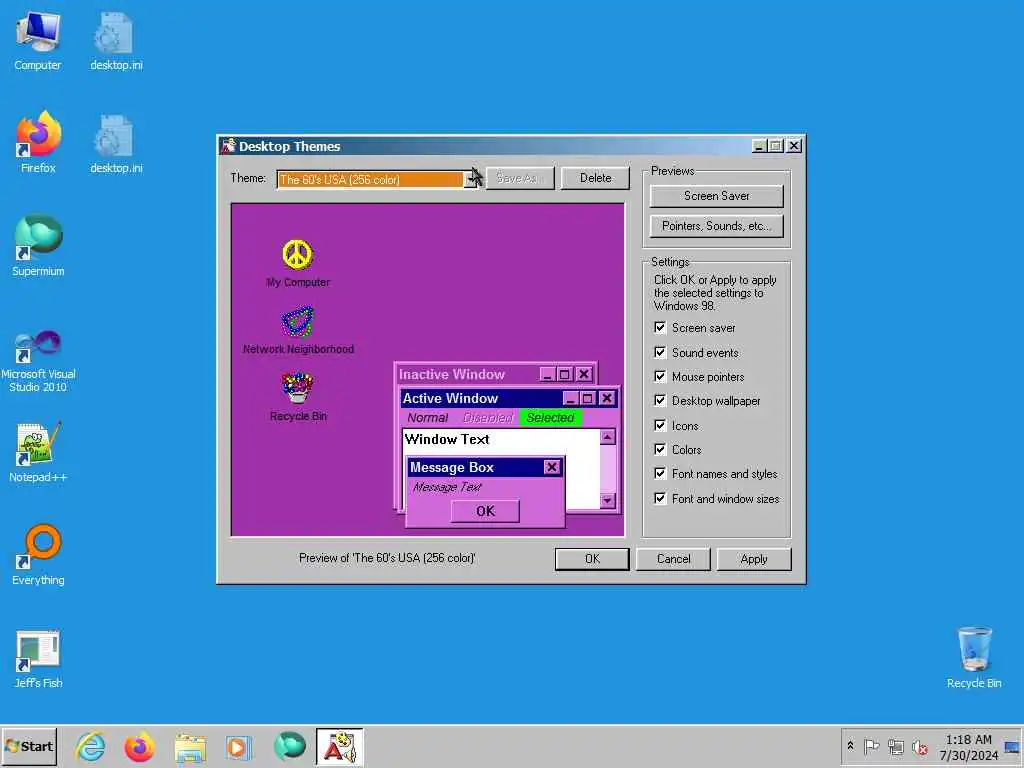Confirm with the dialog's OK button
Image resolution: width=1024 pixels, height=768 pixels.
click(x=592, y=559)
